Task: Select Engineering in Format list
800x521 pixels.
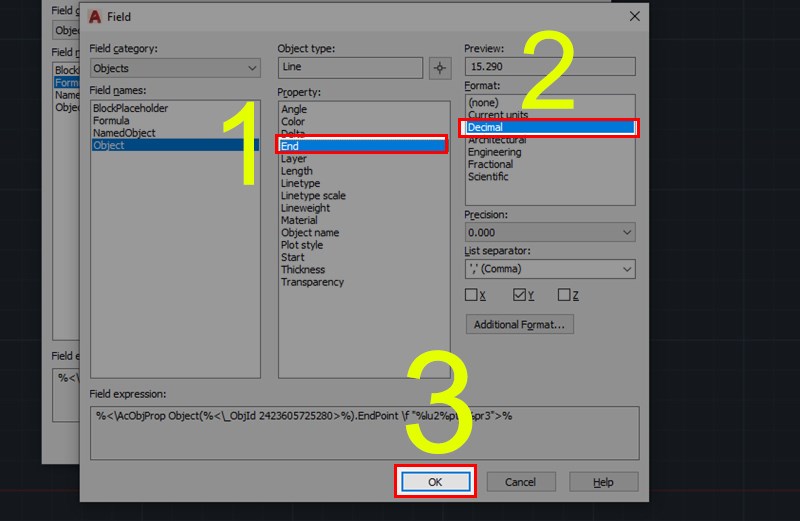Action: (x=494, y=152)
